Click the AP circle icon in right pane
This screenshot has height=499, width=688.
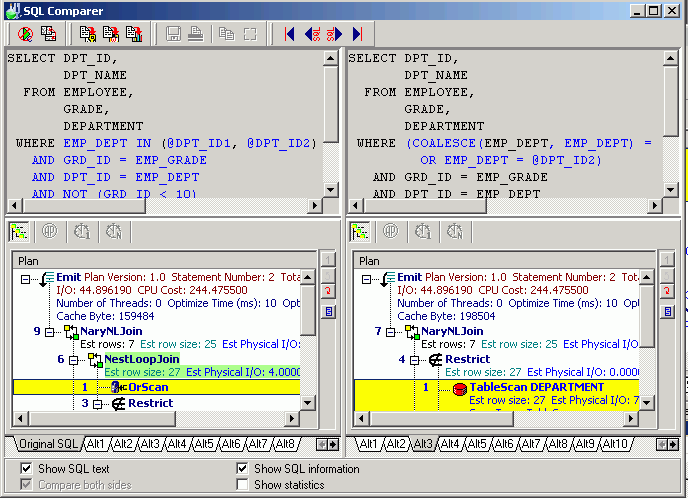[x=391, y=231]
